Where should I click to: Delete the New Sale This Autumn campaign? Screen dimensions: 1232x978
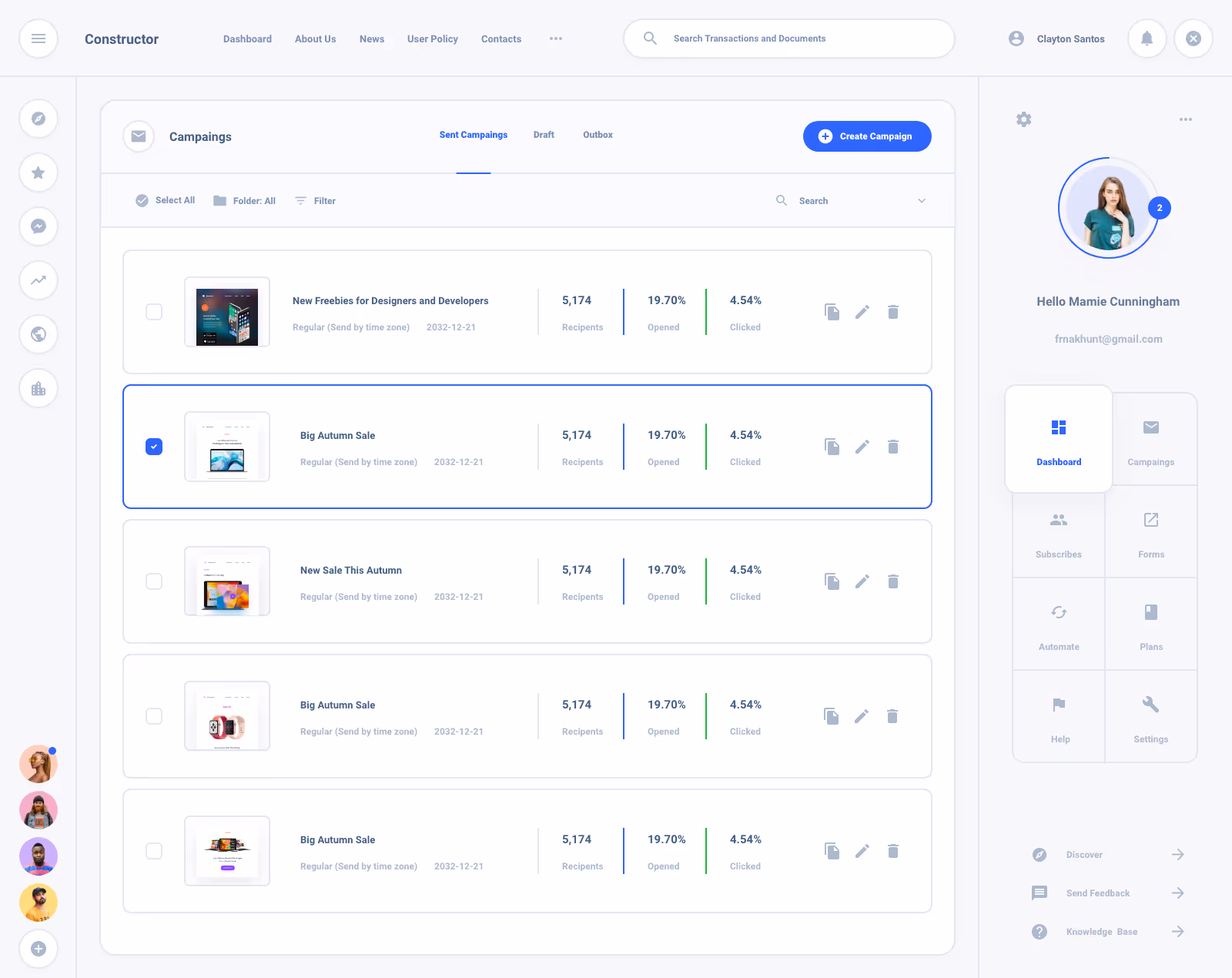[893, 581]
